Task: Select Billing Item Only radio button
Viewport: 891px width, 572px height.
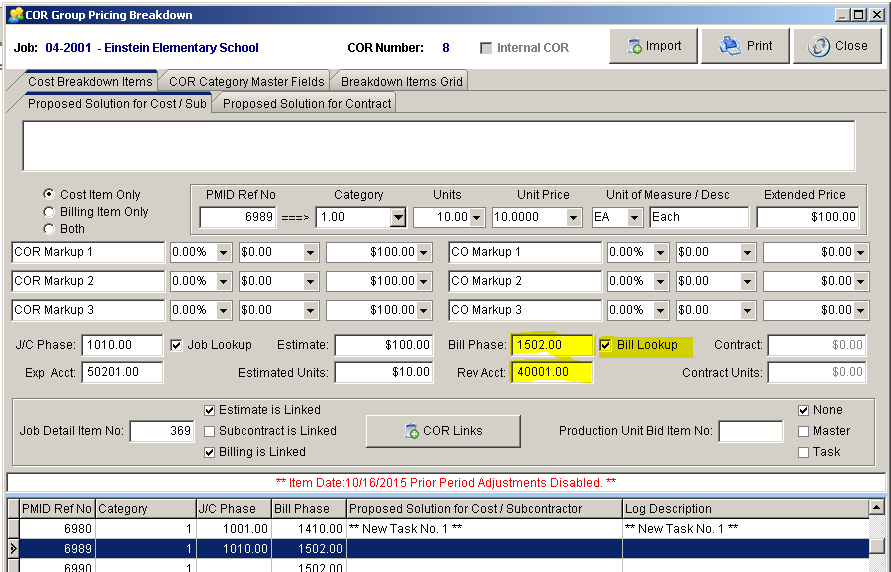Action: pos(49,212)
